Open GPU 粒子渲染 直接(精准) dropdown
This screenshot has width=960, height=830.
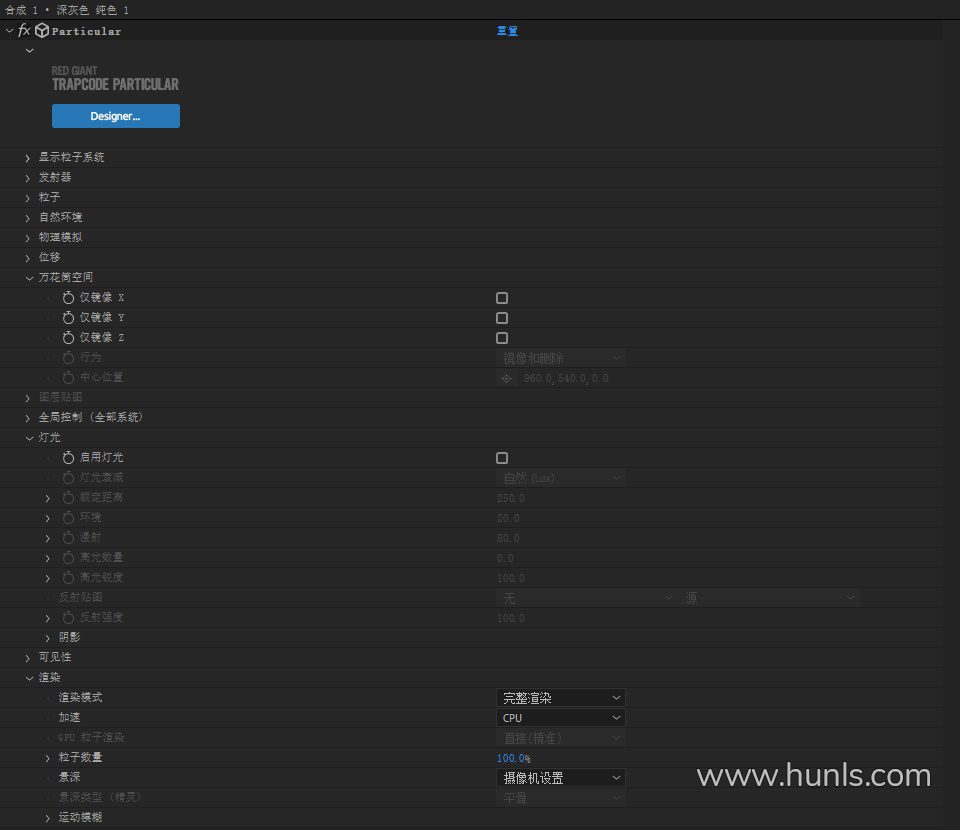(x=560, y=738)
